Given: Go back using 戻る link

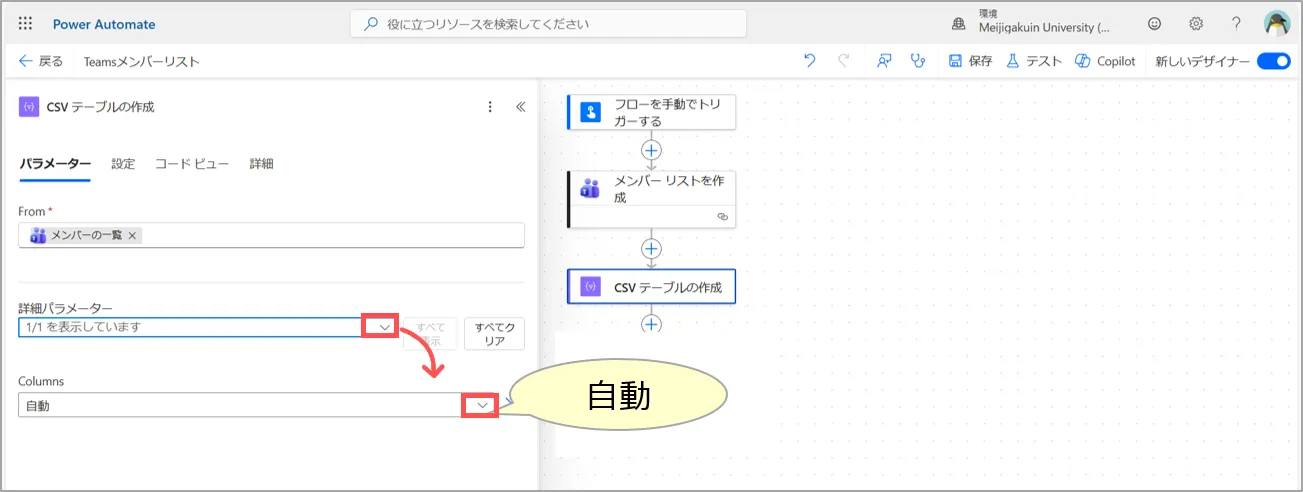Looking at the screenshot, I should tap(41, 61).
